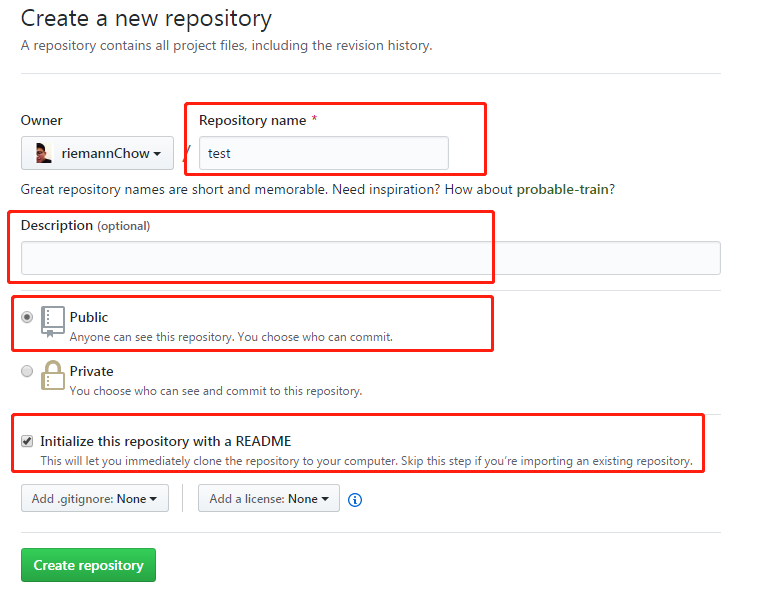Click the Public option label
Screen dimensions: 757x593
click(x=89, y=317)
